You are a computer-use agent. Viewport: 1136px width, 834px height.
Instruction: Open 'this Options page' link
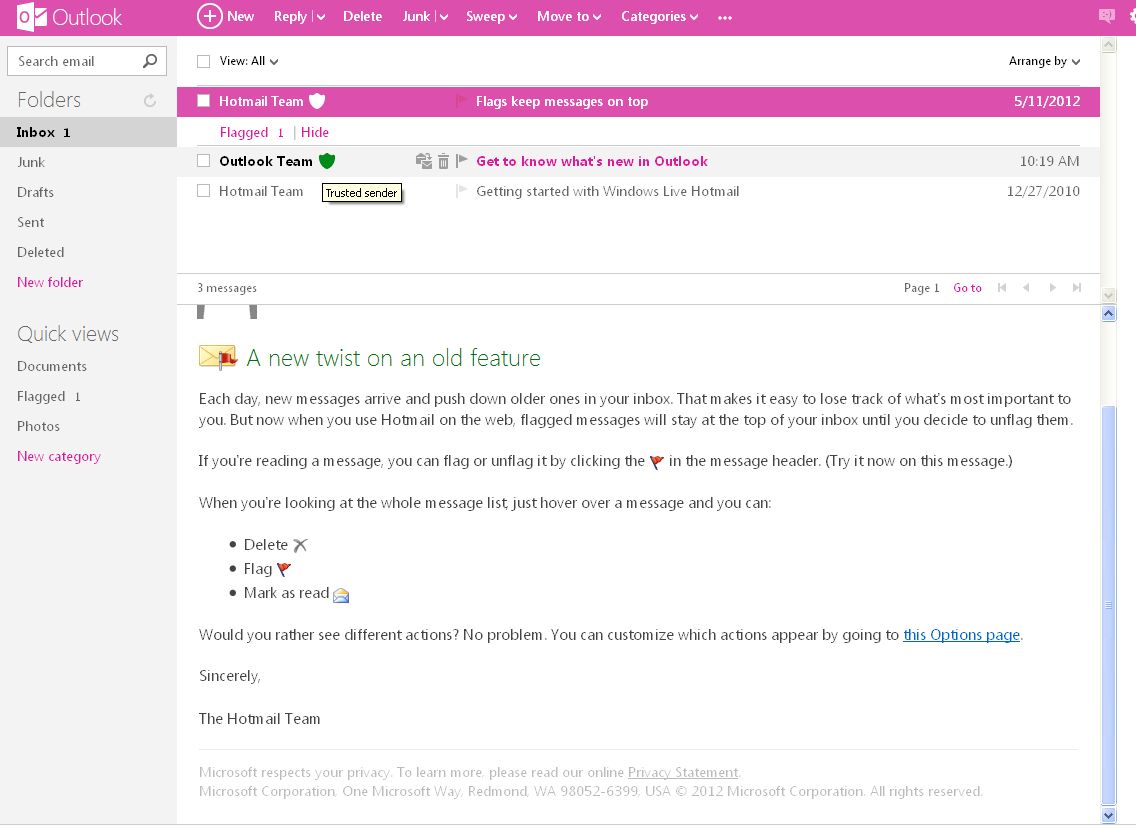pos(961,635)
